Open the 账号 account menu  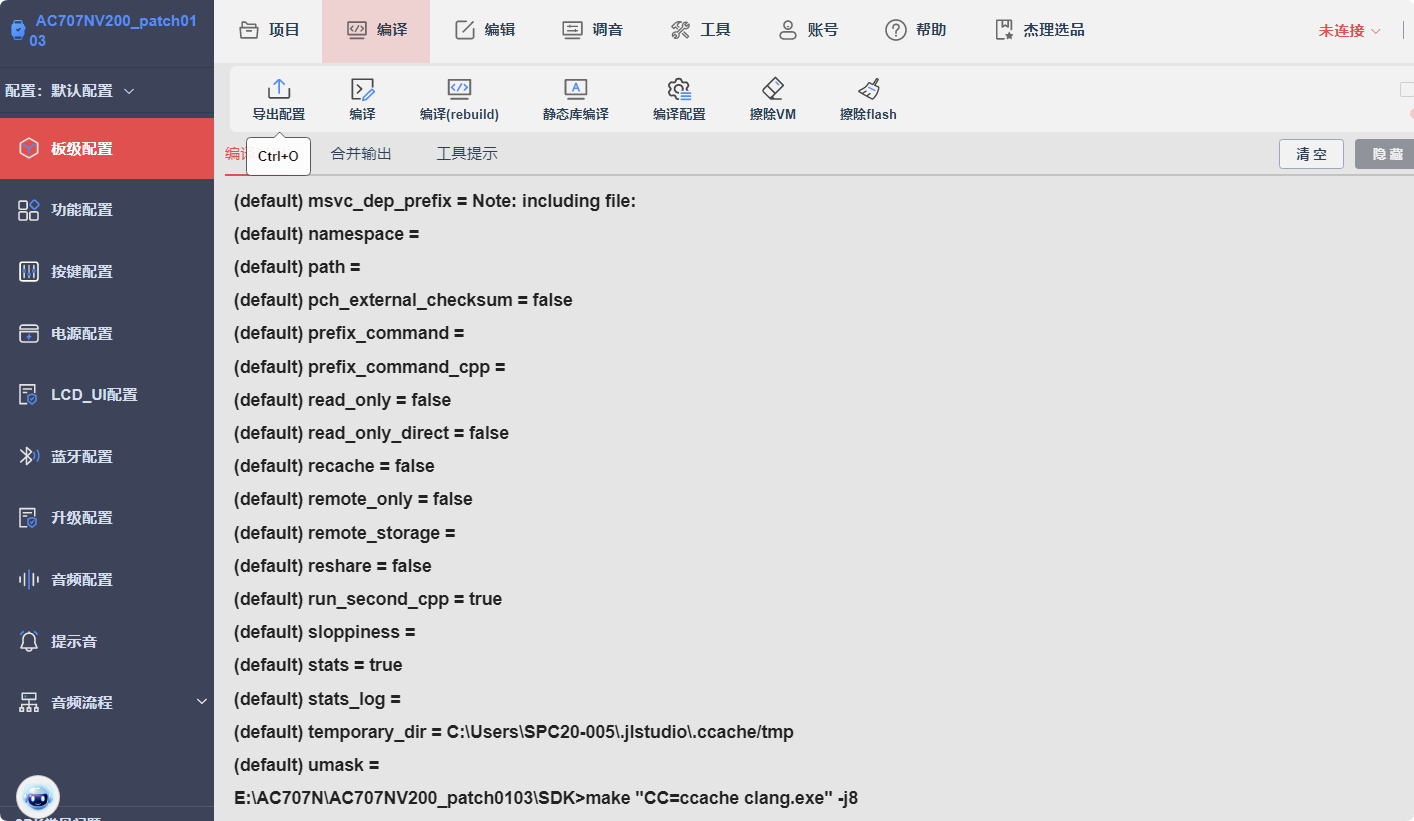808,30
